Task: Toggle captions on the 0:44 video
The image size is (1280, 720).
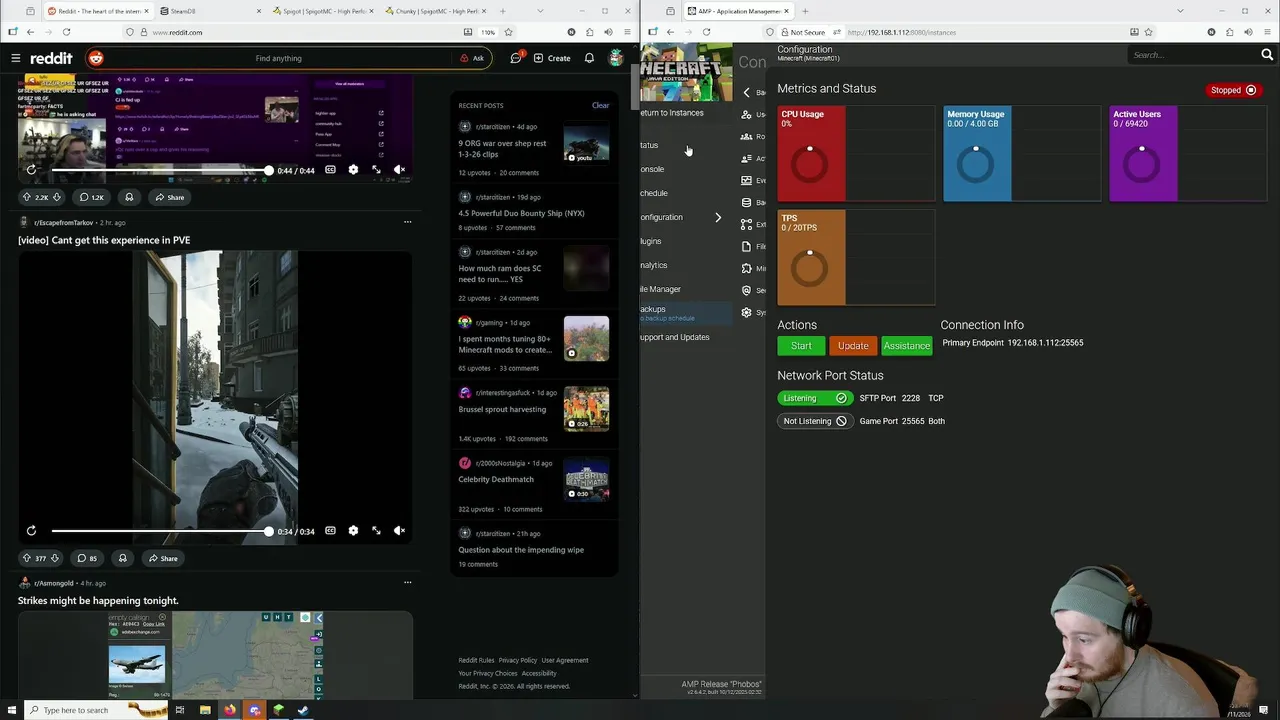Action: click(x=330, y=170)
